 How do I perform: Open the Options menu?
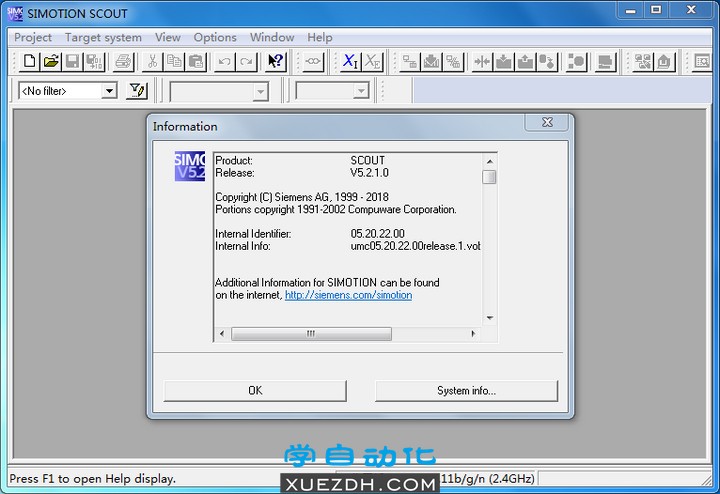click(x=215, y=37)
